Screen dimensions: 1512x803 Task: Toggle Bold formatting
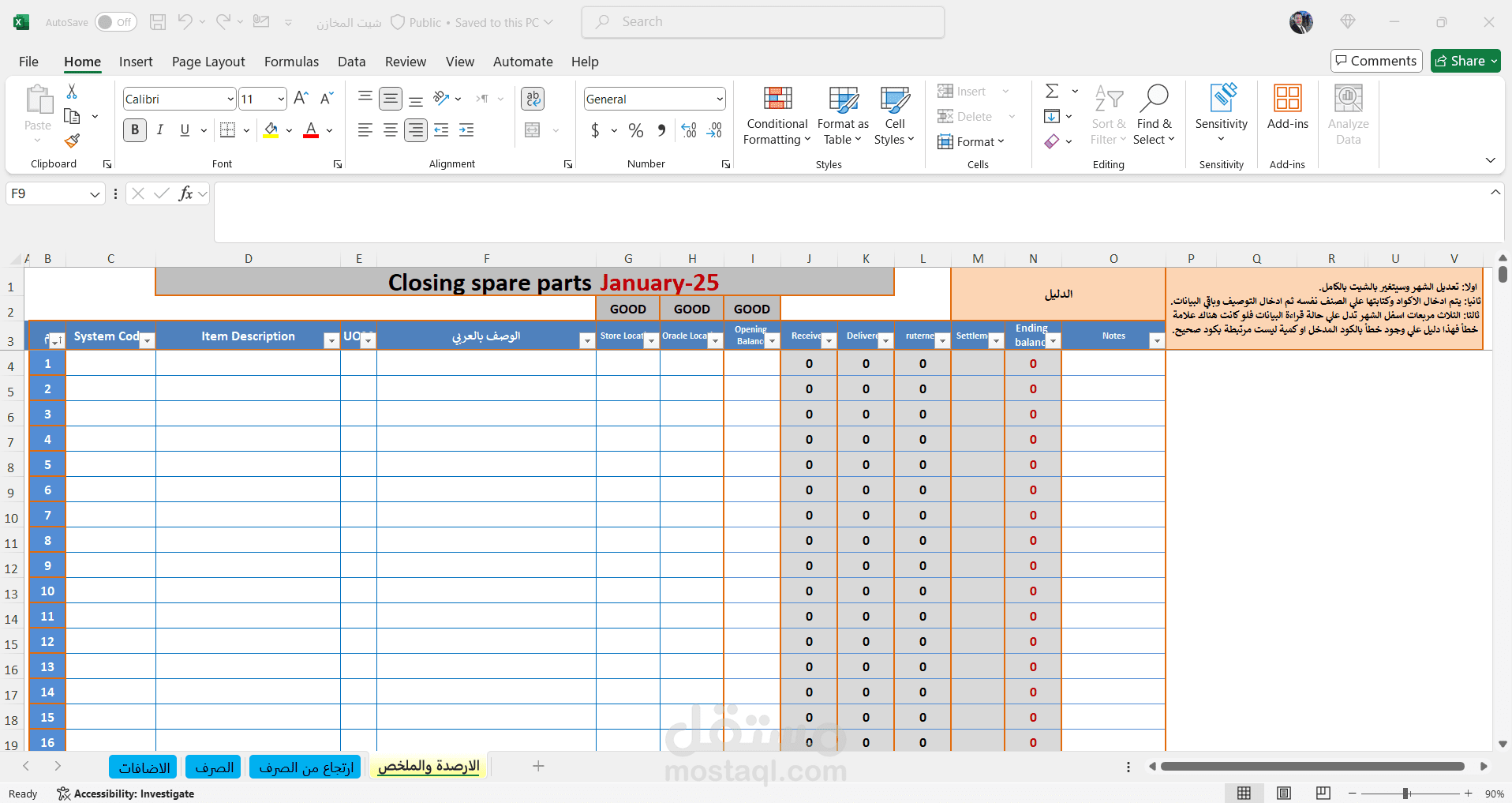pos(135,130)
